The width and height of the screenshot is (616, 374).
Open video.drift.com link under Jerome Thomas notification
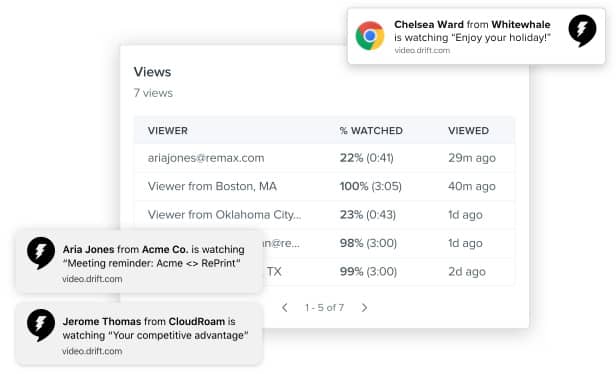pyautogui.click(x=92, y=351)
